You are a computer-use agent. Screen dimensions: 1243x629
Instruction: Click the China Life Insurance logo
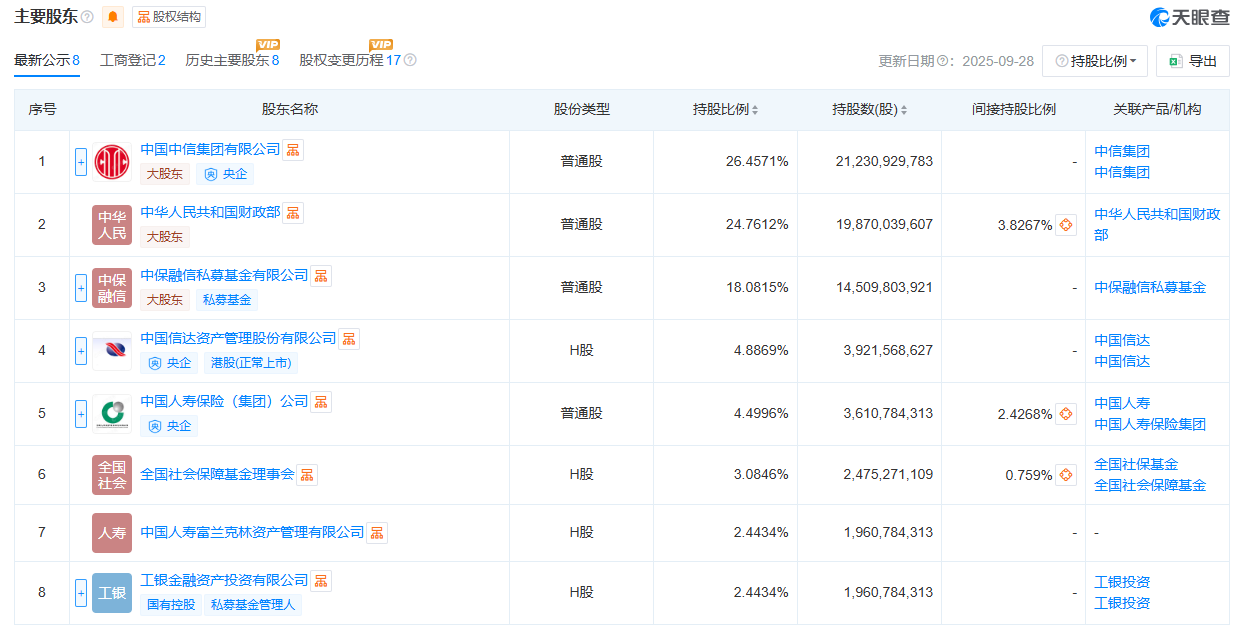pyautogui.click(x=112, y=414)
